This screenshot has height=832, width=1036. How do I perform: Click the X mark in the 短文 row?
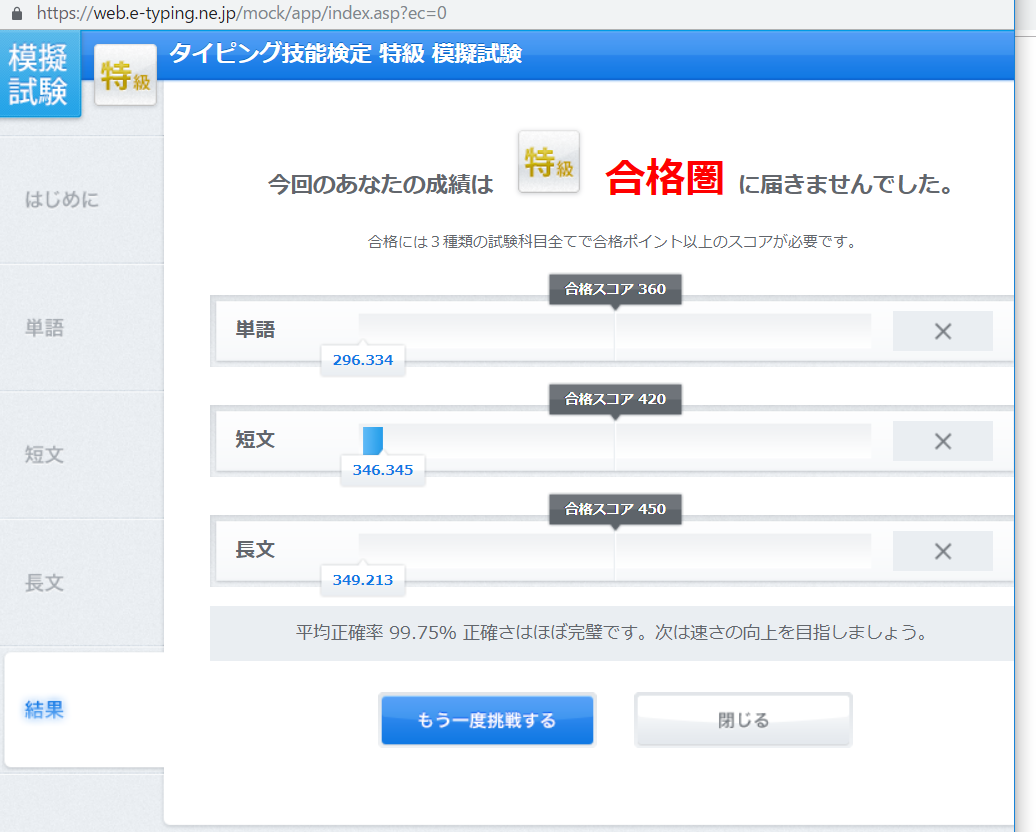[x=942, y=441]
